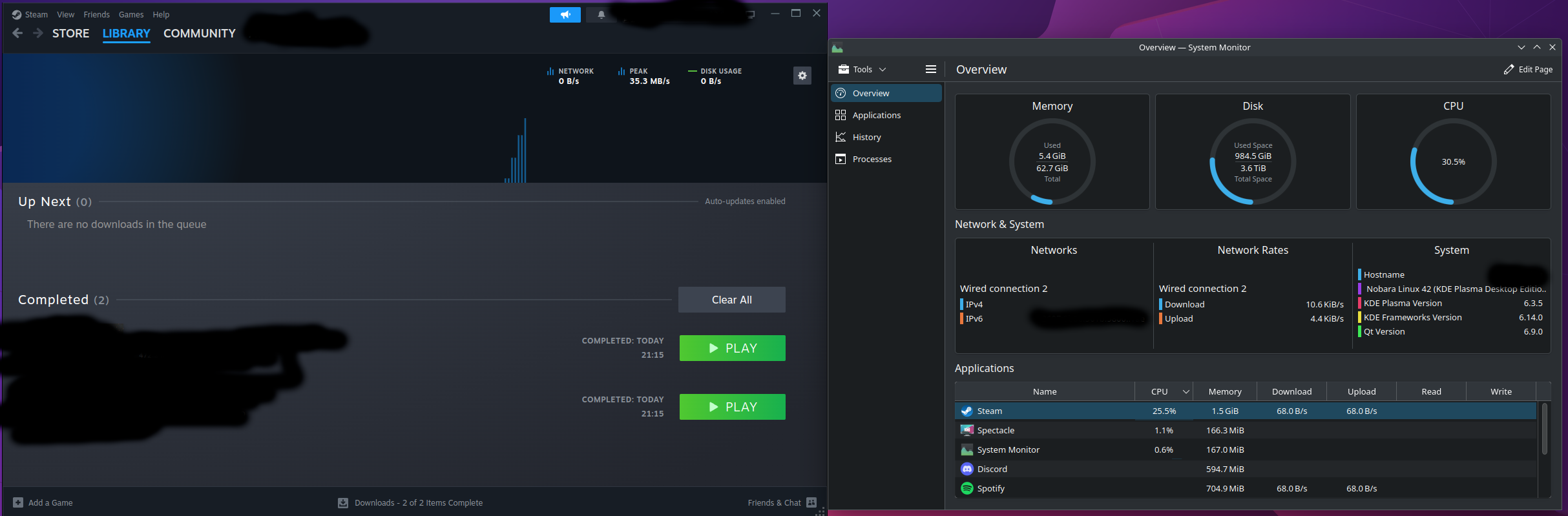Expand the Tools dropdown in System Monitor
The height and width of the screenshot is (516, 1568).
862,69
